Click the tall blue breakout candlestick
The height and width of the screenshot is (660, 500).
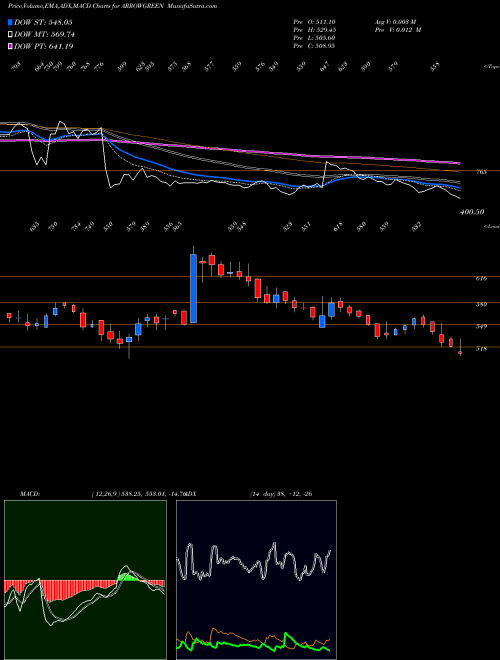pos(193,288)
